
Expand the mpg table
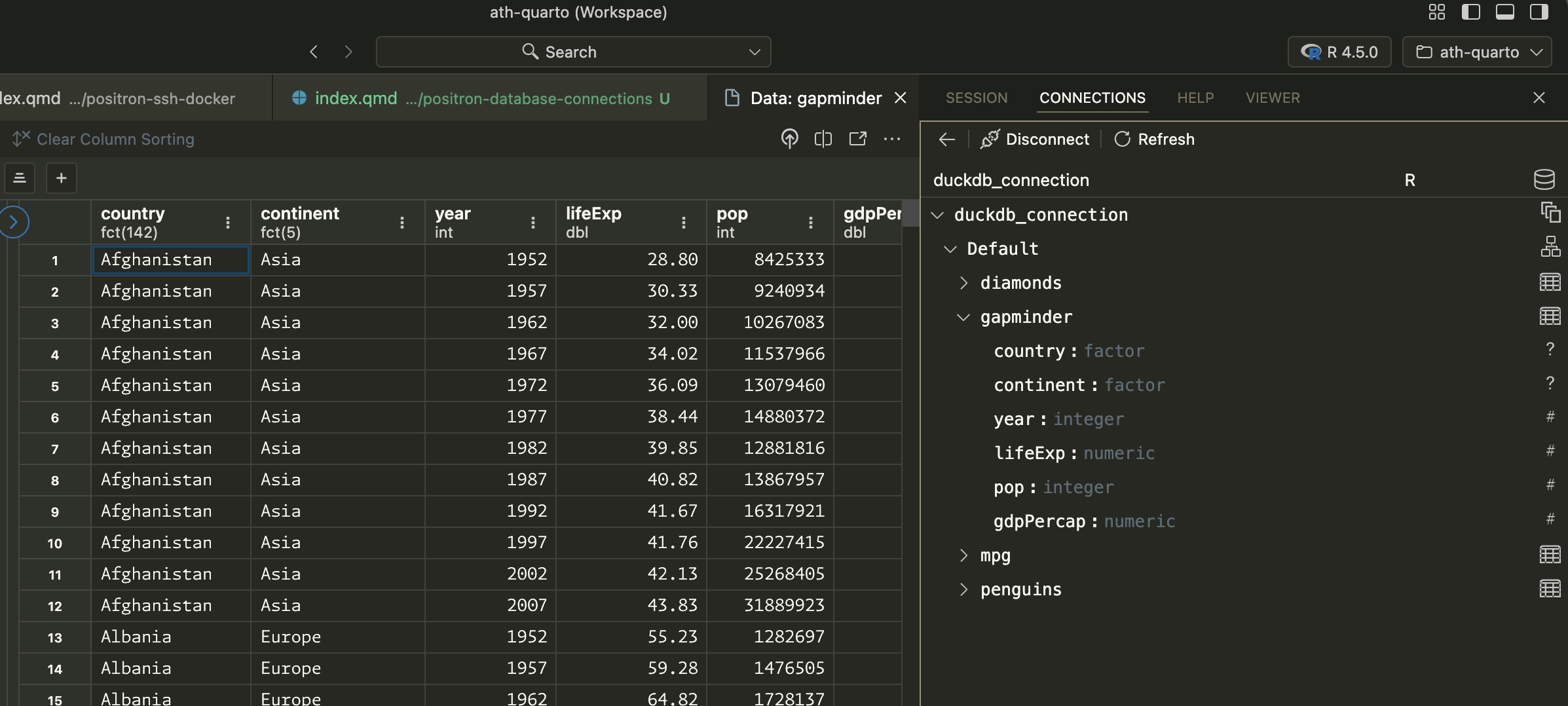coord(963,555)
